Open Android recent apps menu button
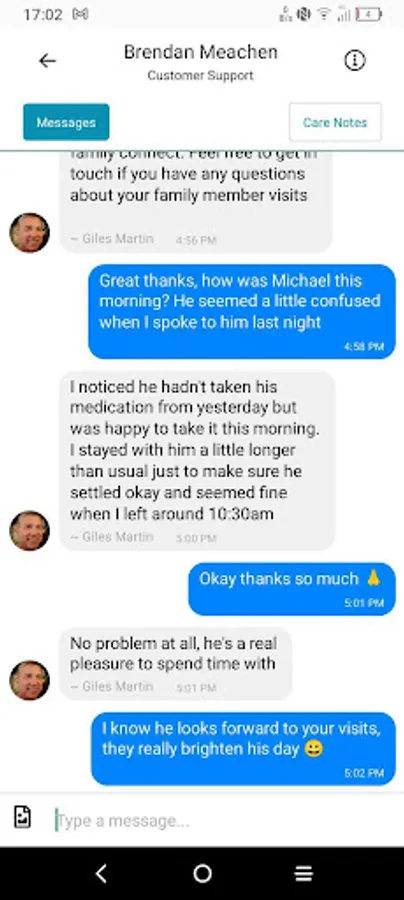This screenshot has height=900, width=404. [304, 873]
